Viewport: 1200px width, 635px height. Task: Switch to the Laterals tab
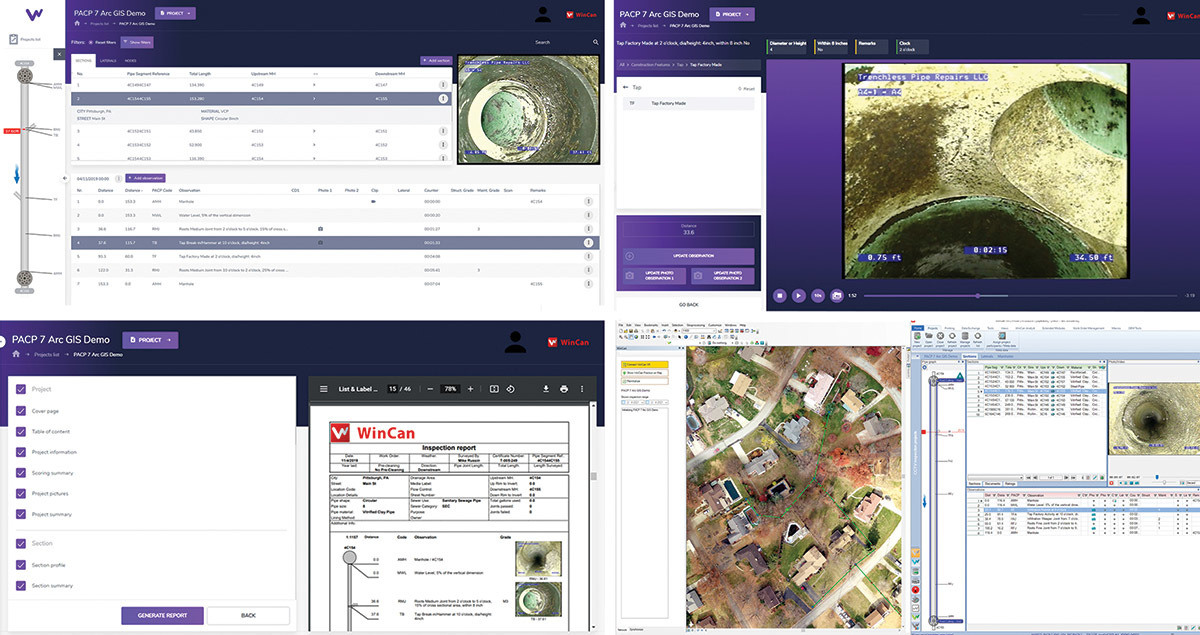click(x=108, y=61)
